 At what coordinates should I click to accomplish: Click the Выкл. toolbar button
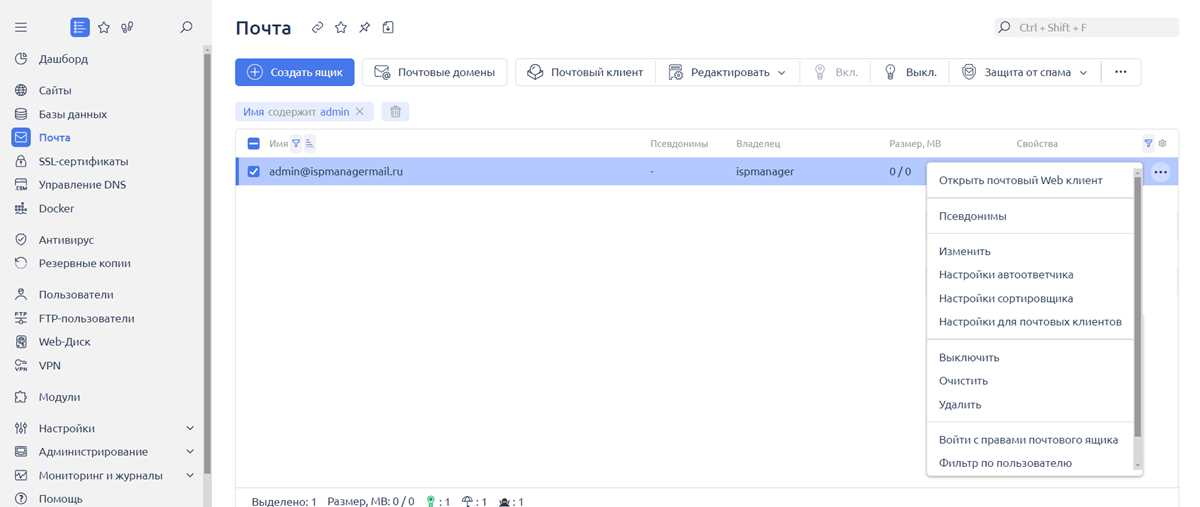pos(910,72)
